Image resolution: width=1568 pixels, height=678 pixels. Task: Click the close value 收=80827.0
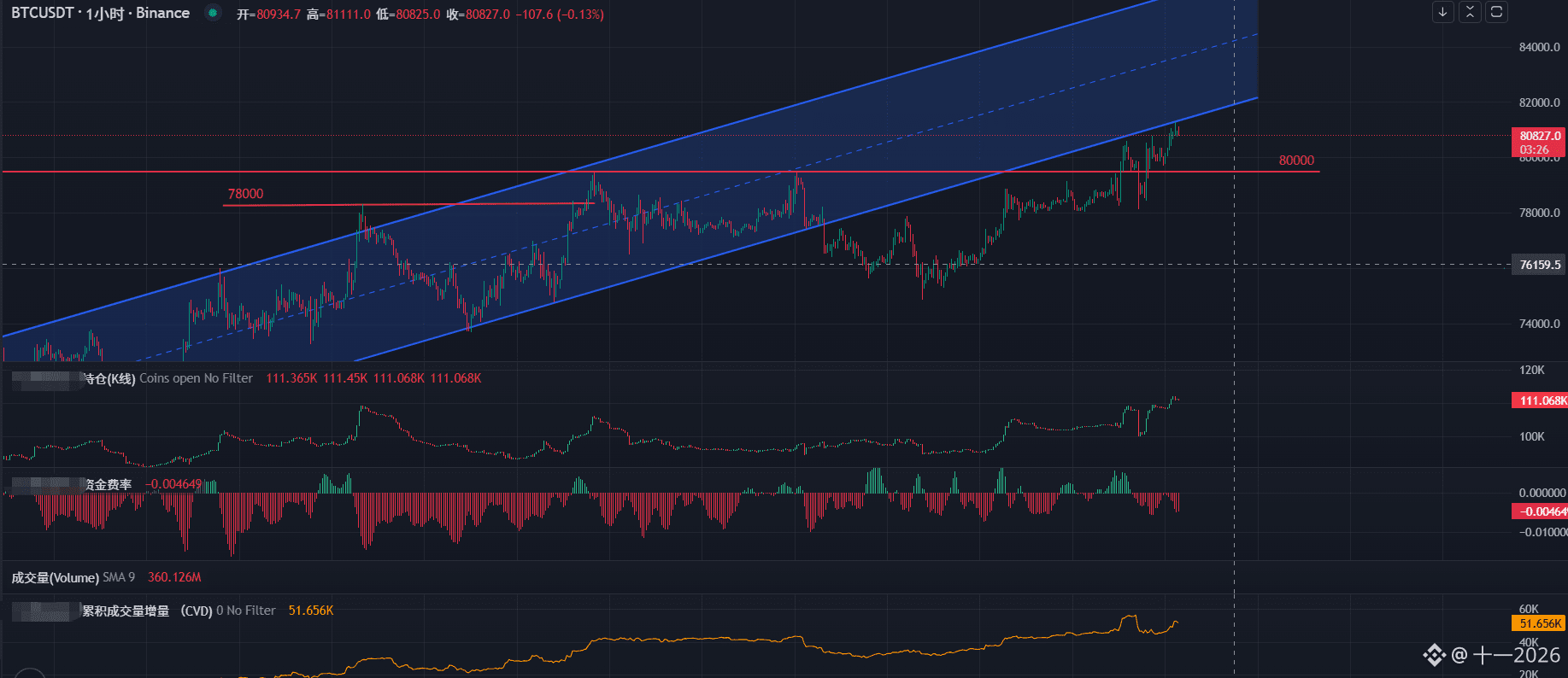pos(479,15)
